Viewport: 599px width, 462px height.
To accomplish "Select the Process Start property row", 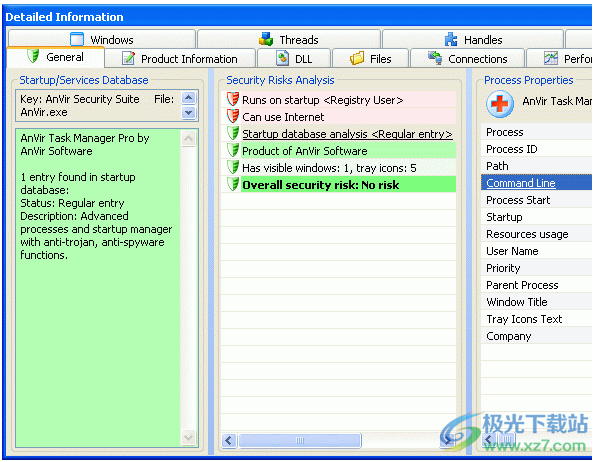I will 536,200.
